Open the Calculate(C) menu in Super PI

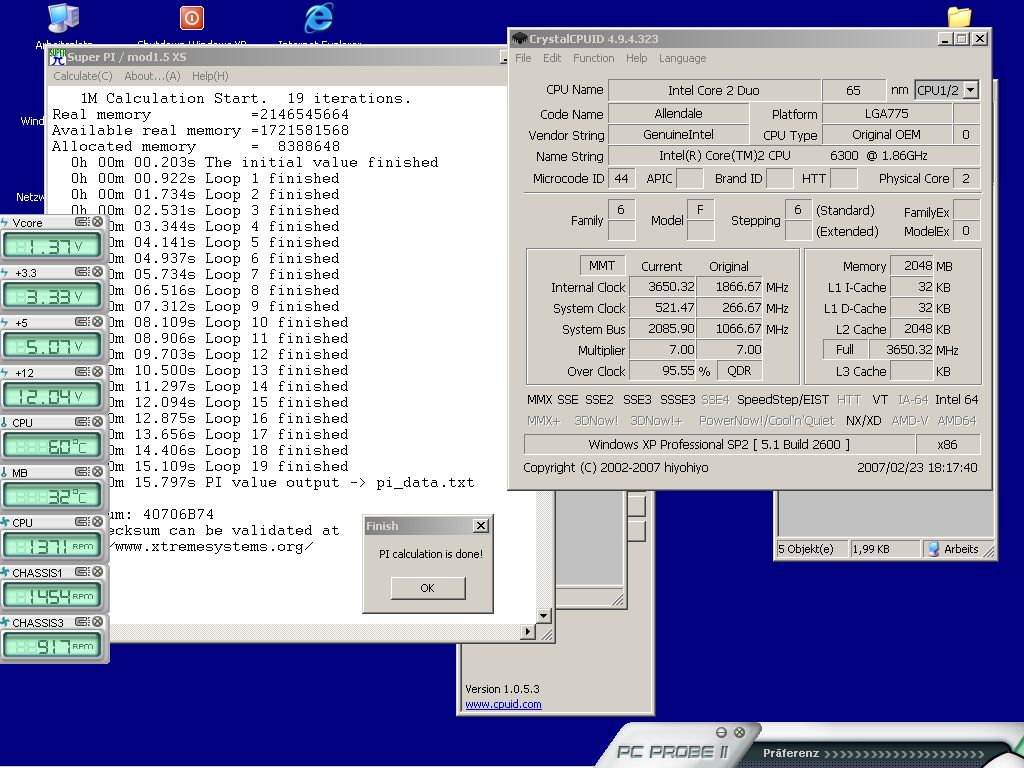(x=83, y=76)
